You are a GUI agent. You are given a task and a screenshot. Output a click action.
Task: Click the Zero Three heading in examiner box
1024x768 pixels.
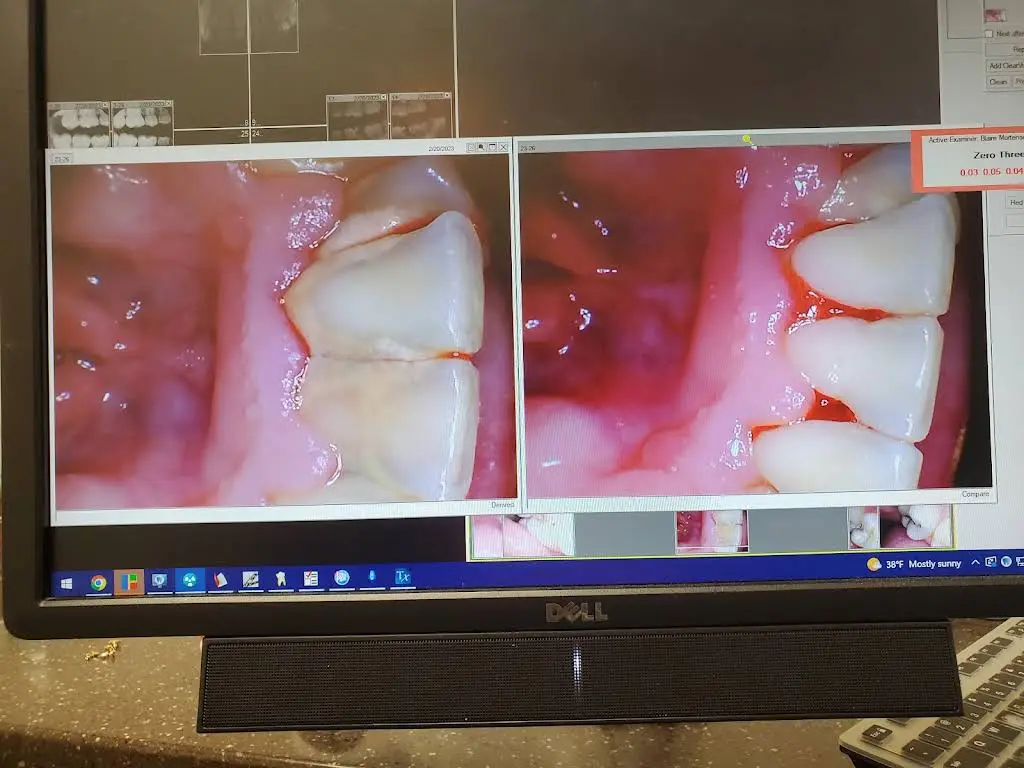998,155
